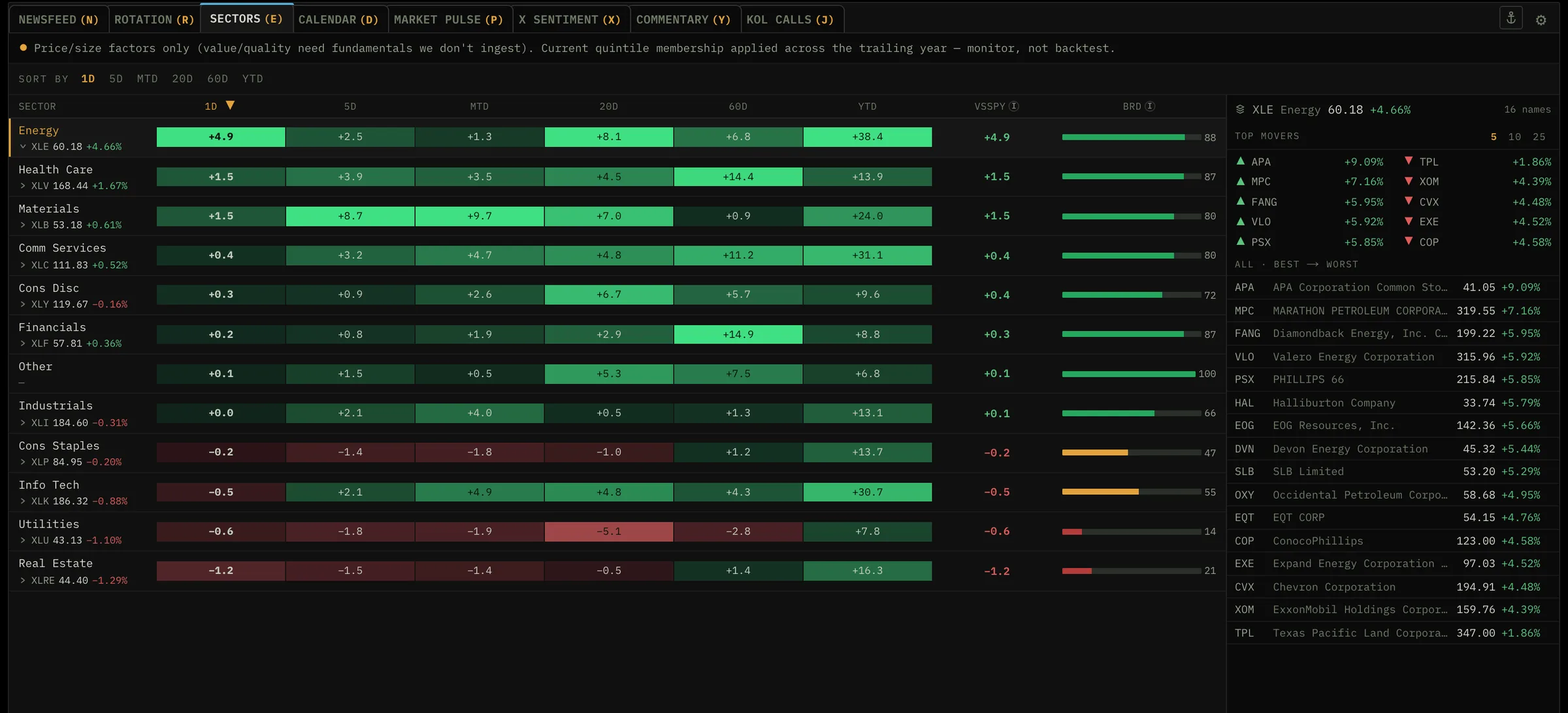Click up arrow next to PSX mover
Screen dimensions: 1568x713
(x=1241, y=242)
